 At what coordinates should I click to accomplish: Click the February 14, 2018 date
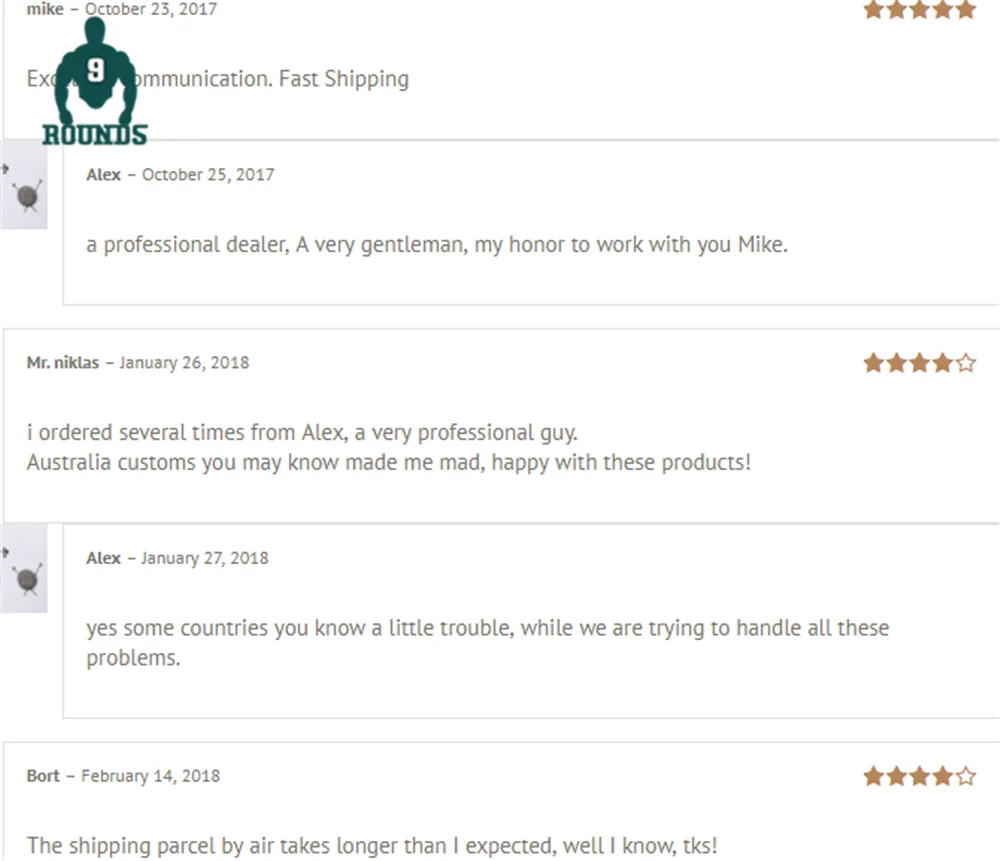click(151, 776)
